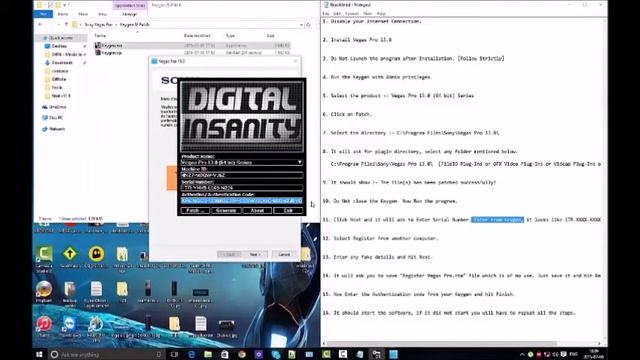Click the clock in the system tray

pyautogui.click(x=594, y=354)
